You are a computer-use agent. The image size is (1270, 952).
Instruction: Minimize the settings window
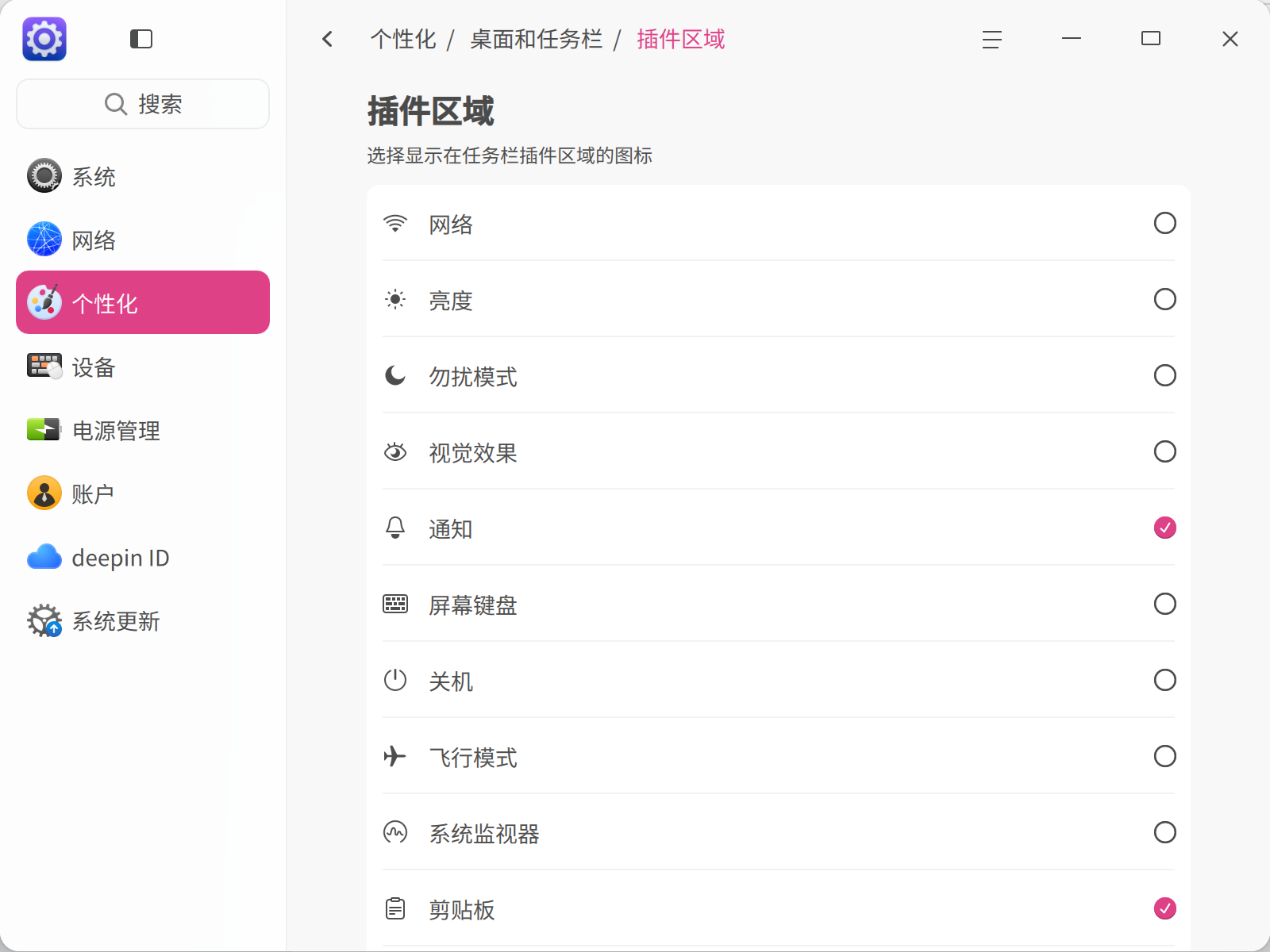coord(1072,39)
